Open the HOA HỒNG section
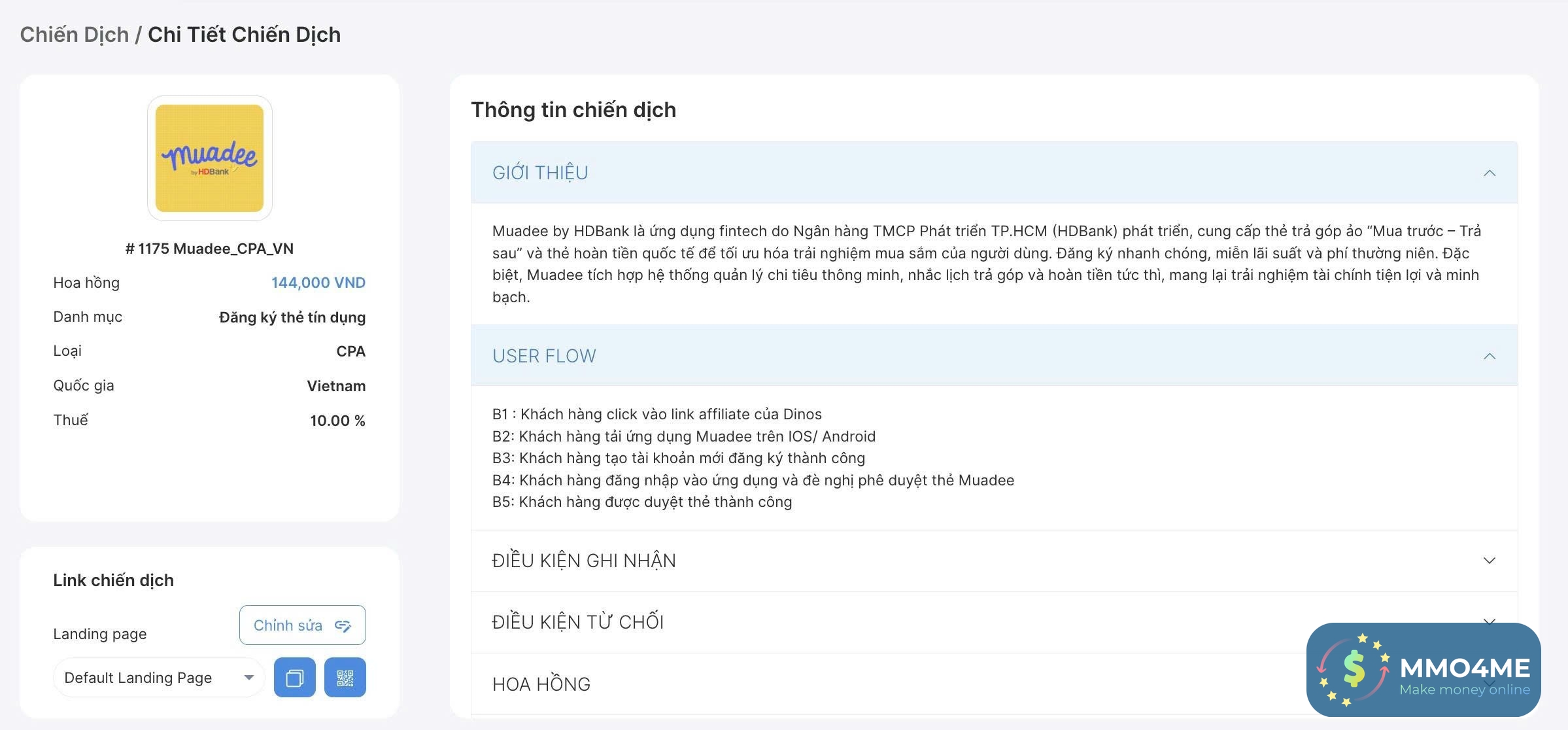This screenshot has height=730, width=1568. (541, 684)
